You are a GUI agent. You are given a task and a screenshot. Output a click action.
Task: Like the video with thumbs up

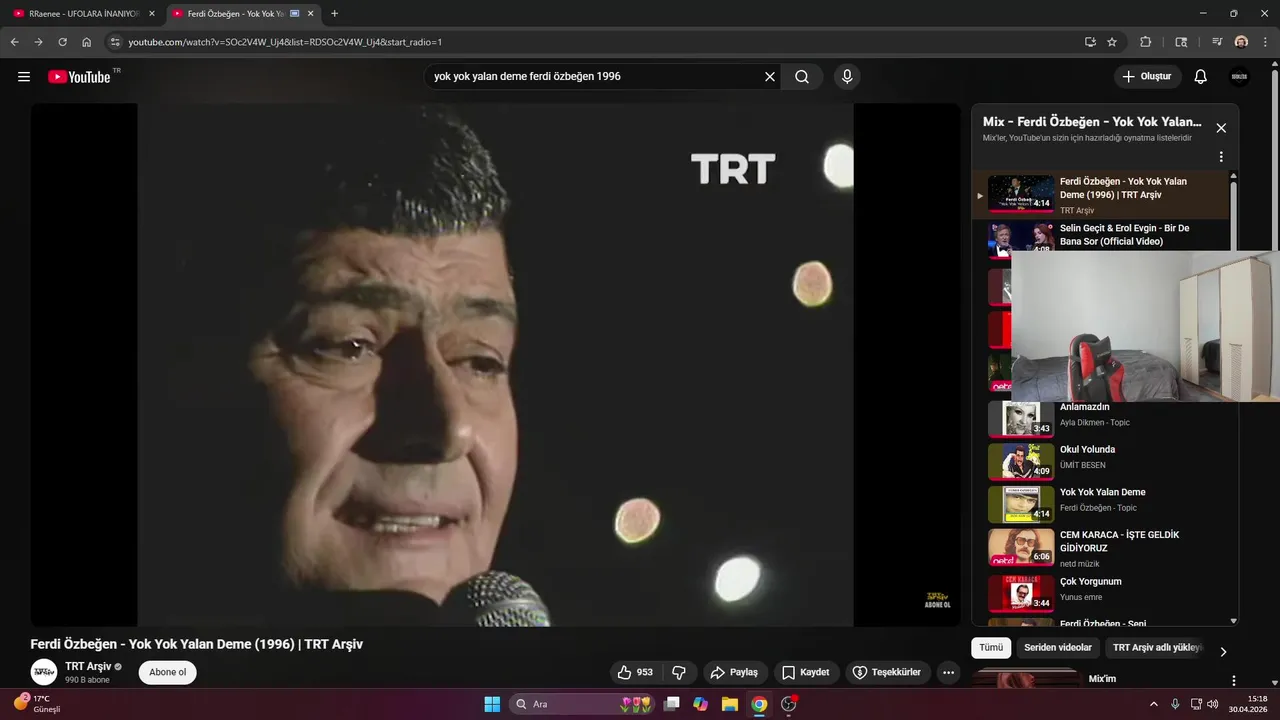tap(635, 672)
